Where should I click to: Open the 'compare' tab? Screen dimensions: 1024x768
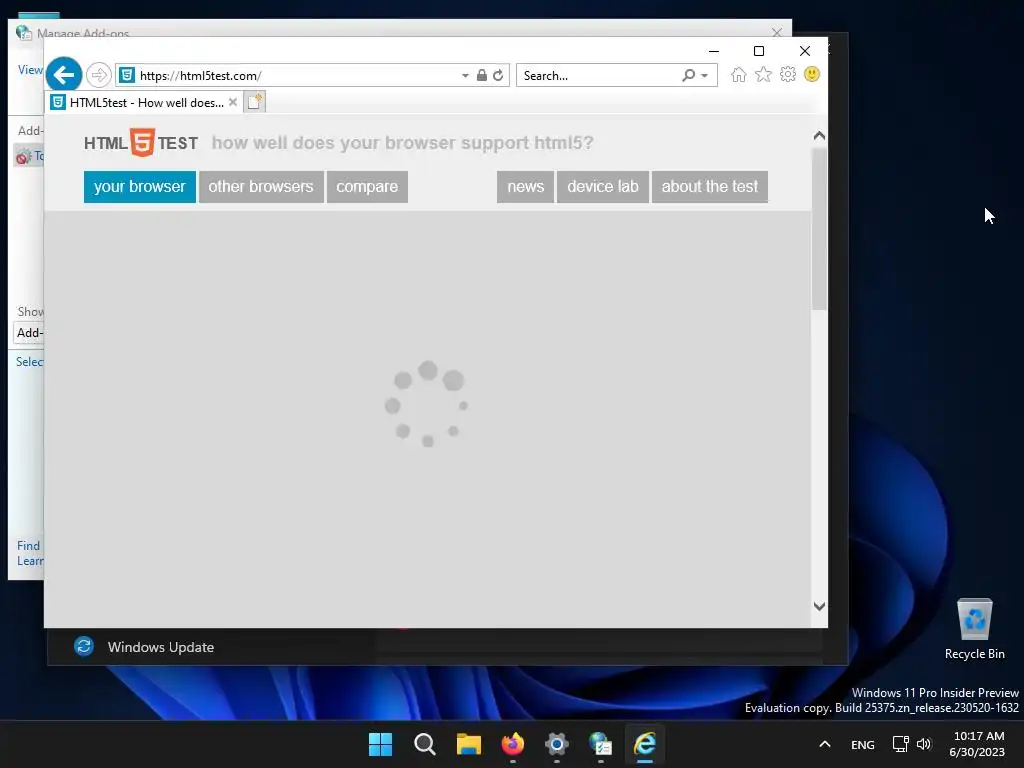367,187
